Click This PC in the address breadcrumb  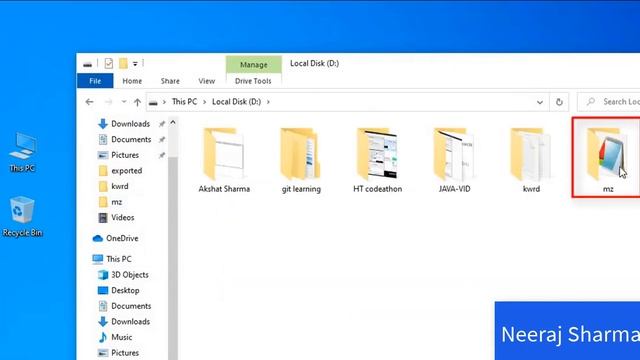click(184, 102)
